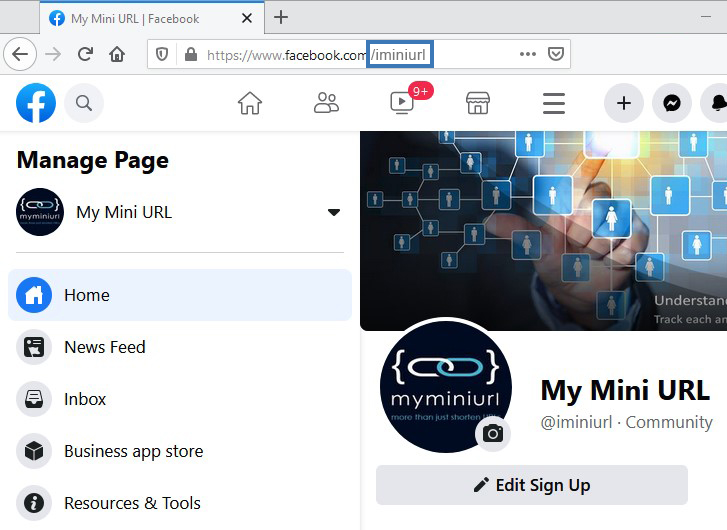Click the Community category label
727x530 pixels.
point(669,422)
